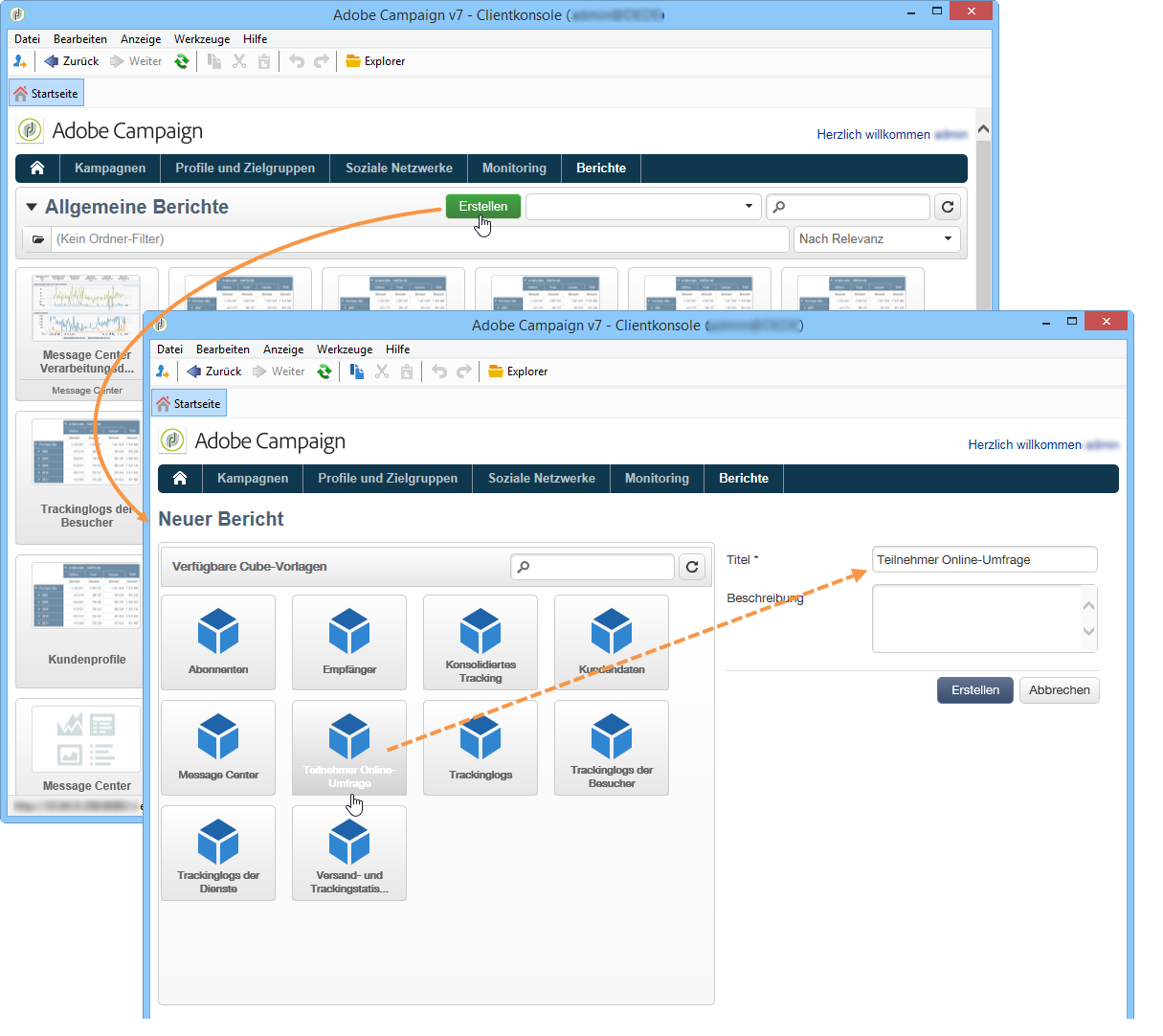Image resolution: width=1163 pixels, height=1036 pixels.
Task: Click Zurück in front window toolbar
Action: (x=214, y=372)
